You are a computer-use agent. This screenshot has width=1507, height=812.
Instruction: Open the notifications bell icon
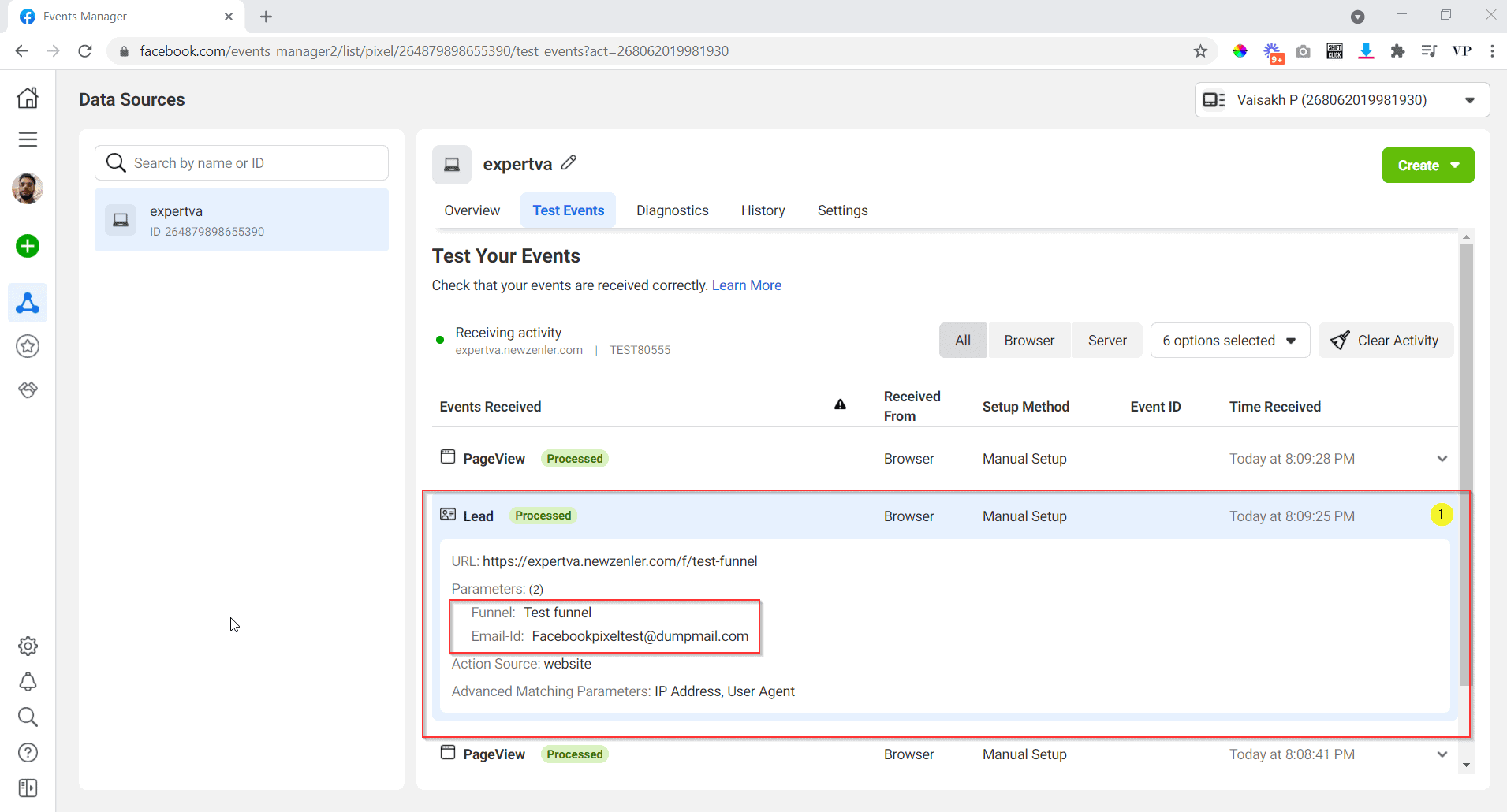[28, 681]
